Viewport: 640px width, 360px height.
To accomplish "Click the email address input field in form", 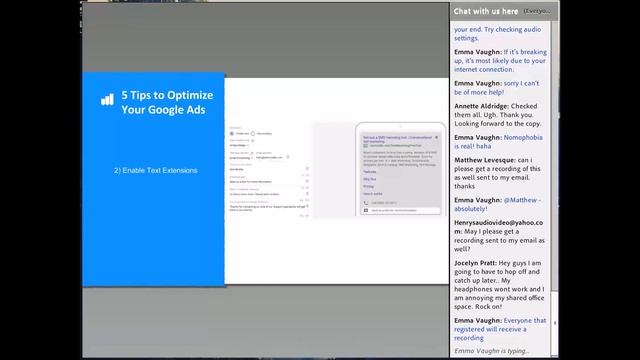I will click(x=269, y=158).
